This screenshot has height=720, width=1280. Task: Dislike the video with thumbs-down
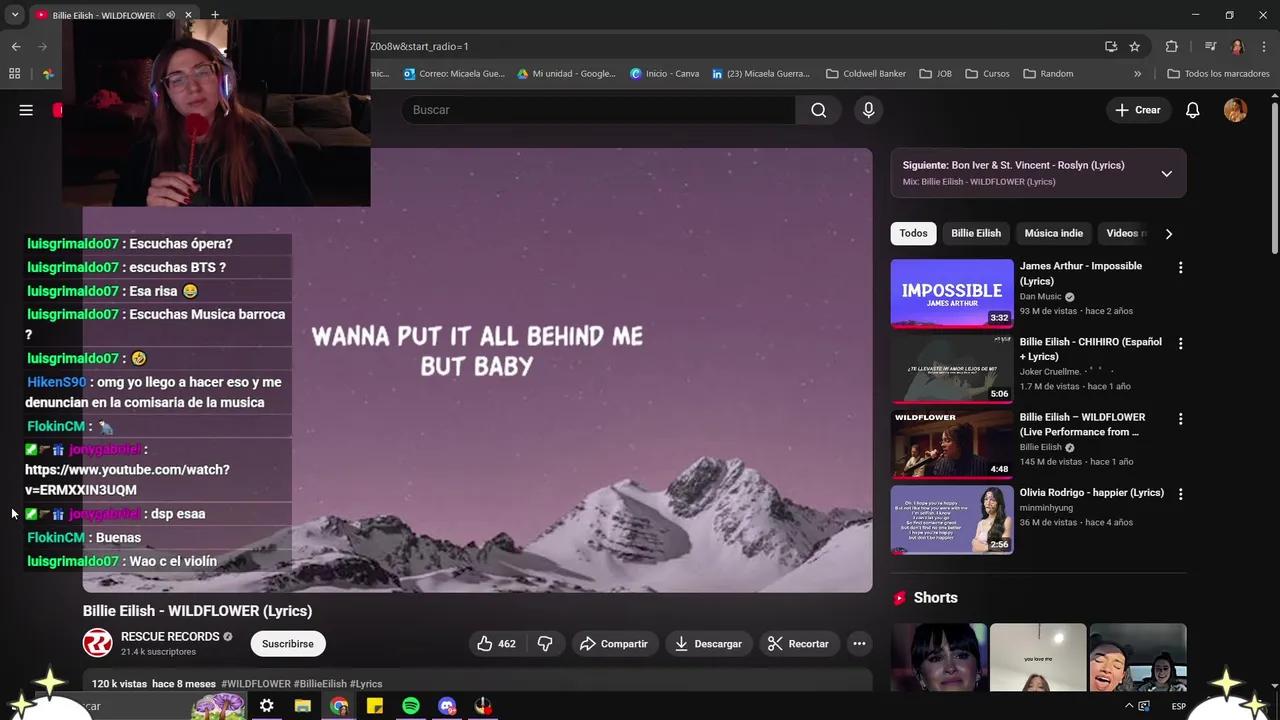(x=545, y=644)
